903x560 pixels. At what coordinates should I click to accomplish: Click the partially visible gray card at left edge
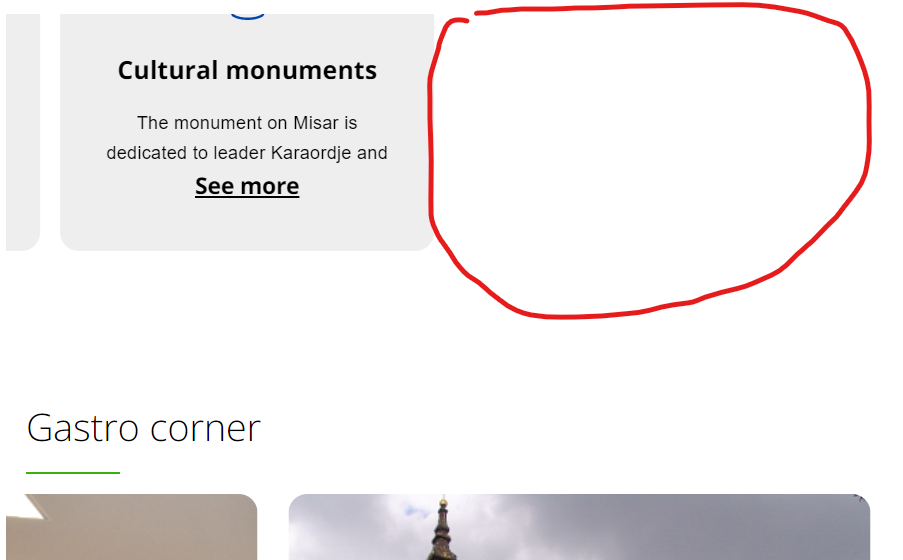point(22,132)
